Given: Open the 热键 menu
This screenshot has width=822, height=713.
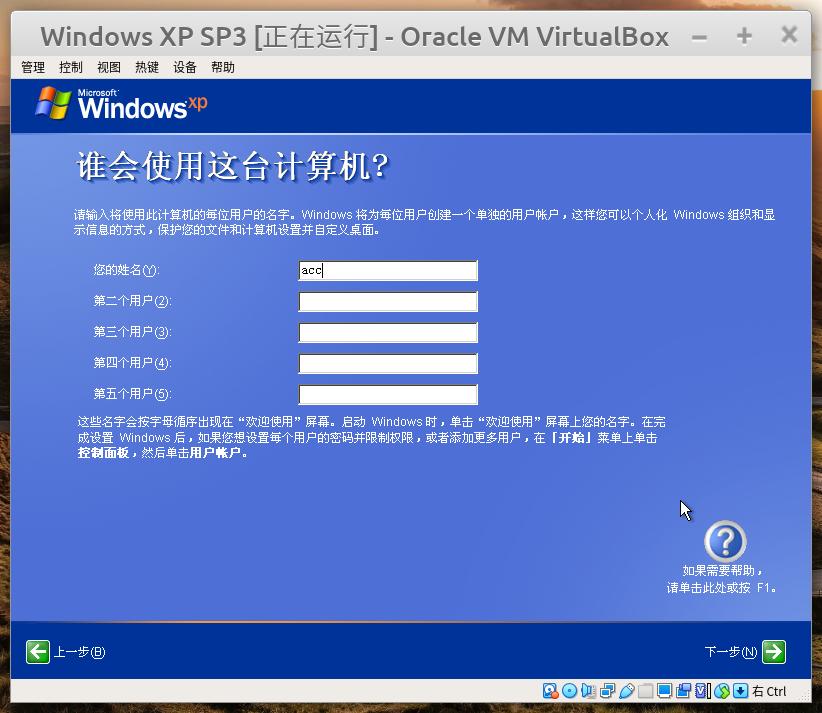Looking at the screenshot, I should tap(146, 67).
